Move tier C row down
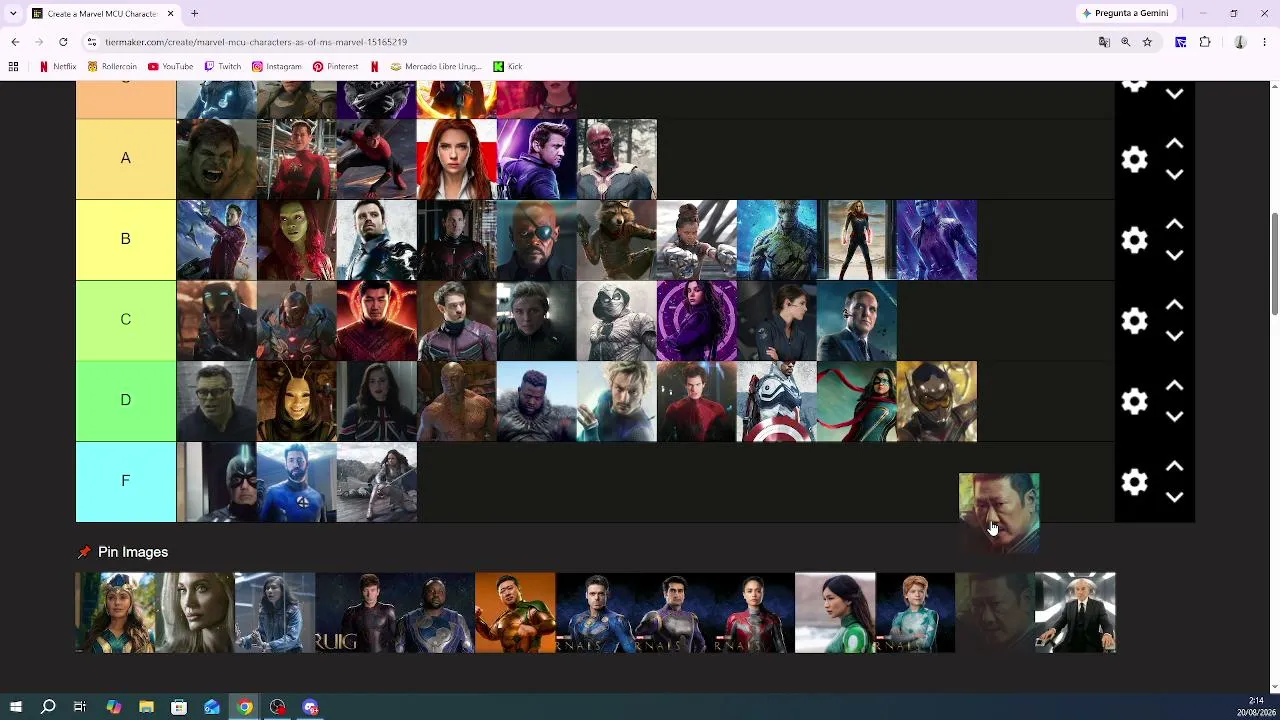This screenshot has height=720, width=1280. [x=1175, y=336]
